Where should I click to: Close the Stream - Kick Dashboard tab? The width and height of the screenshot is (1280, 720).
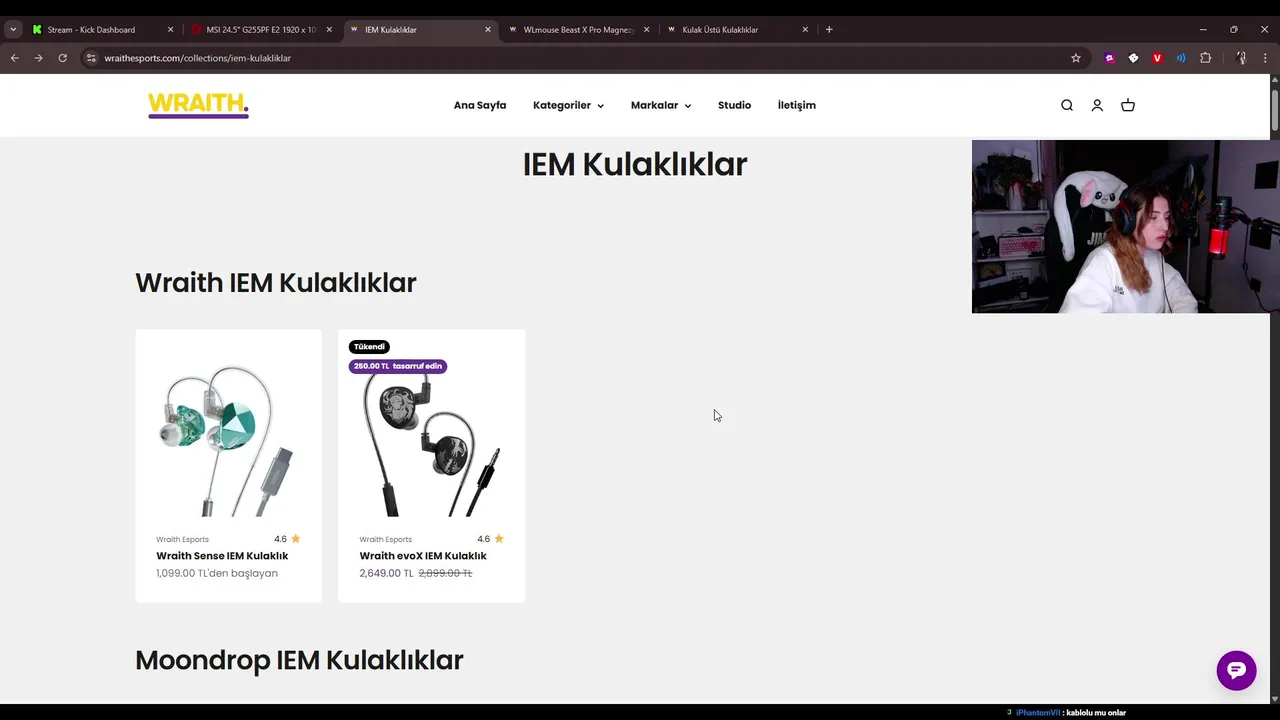point(170,29)
